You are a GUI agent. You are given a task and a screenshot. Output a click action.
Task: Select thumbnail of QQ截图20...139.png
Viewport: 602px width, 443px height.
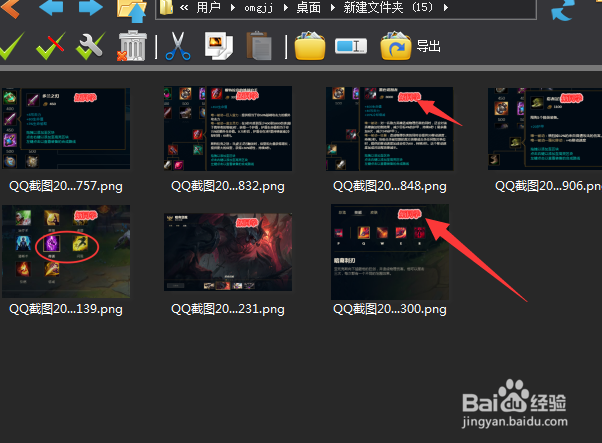click(x=66, y=251)
